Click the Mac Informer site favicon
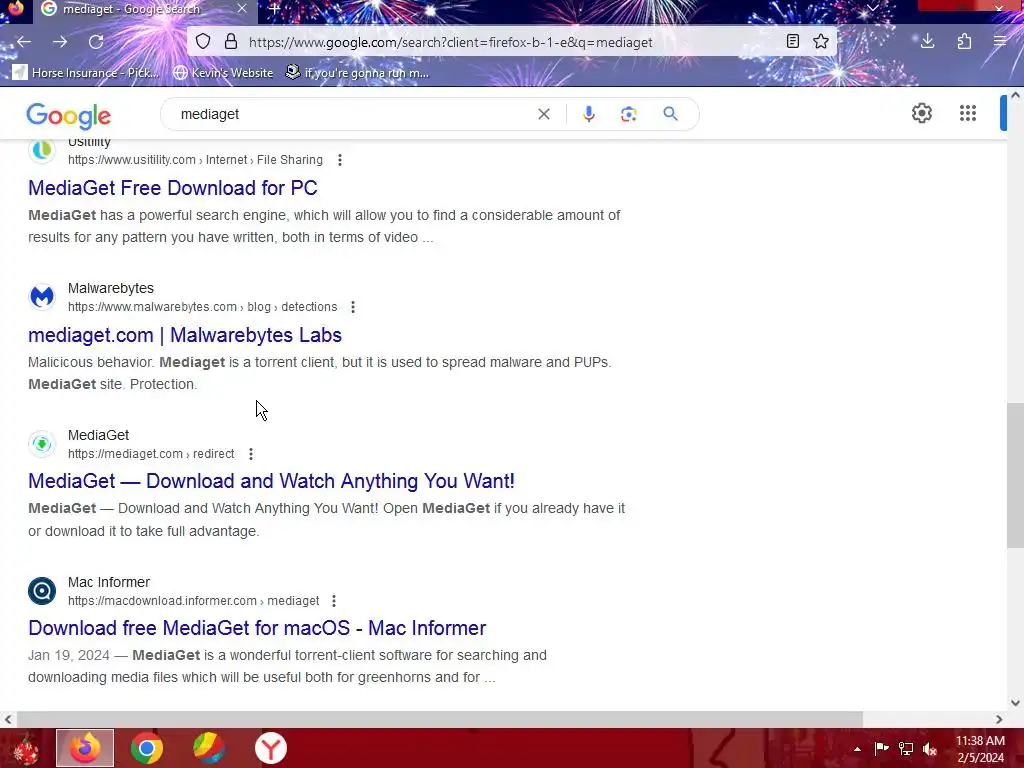The image size is (1024, 768). click(42, 591)
